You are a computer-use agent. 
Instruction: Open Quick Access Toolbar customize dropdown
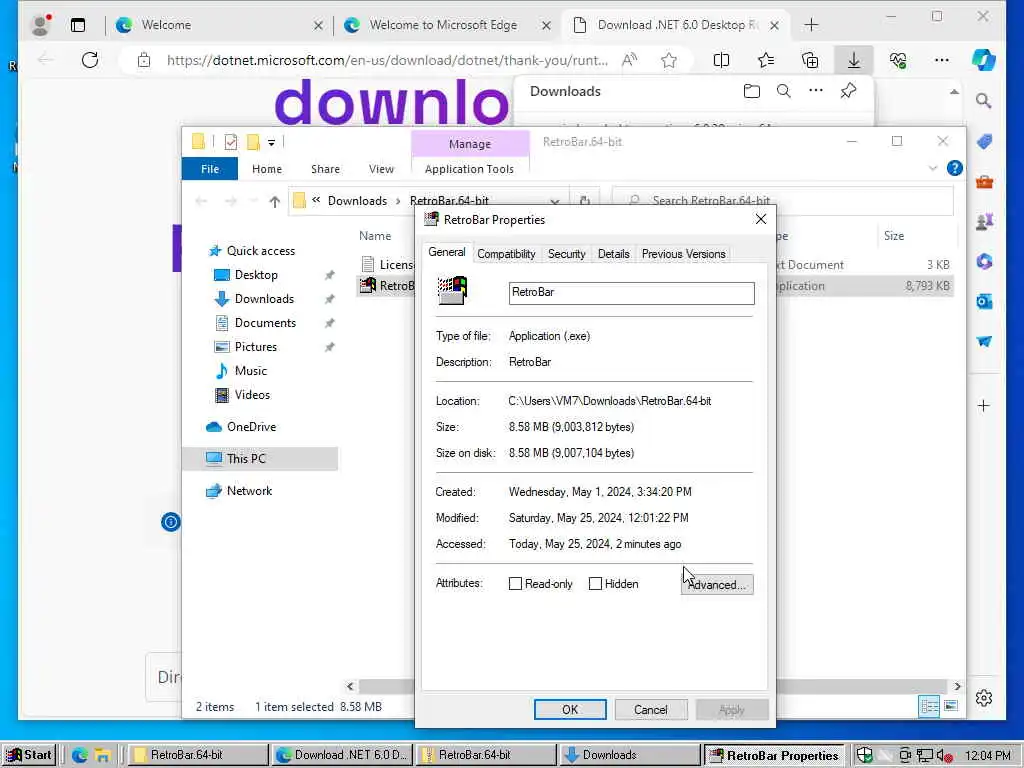[x=271, y=142]
